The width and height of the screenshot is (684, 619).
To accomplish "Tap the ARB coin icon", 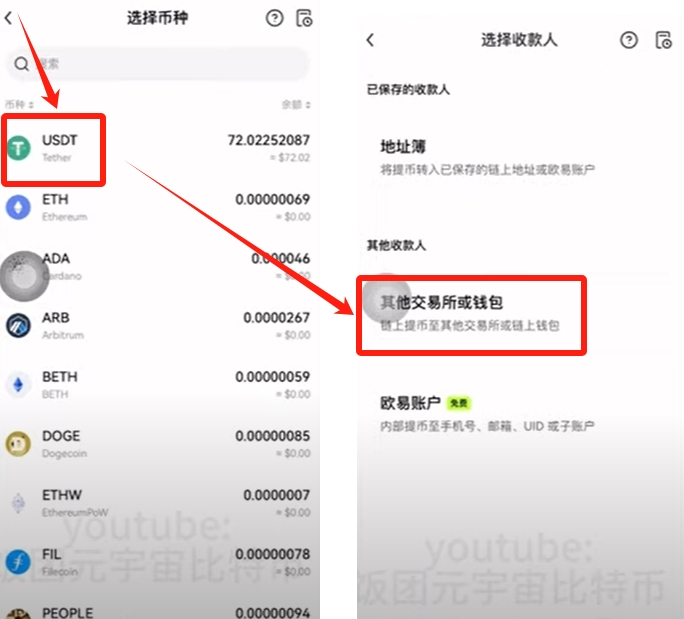I will click(x=18, y=325).
